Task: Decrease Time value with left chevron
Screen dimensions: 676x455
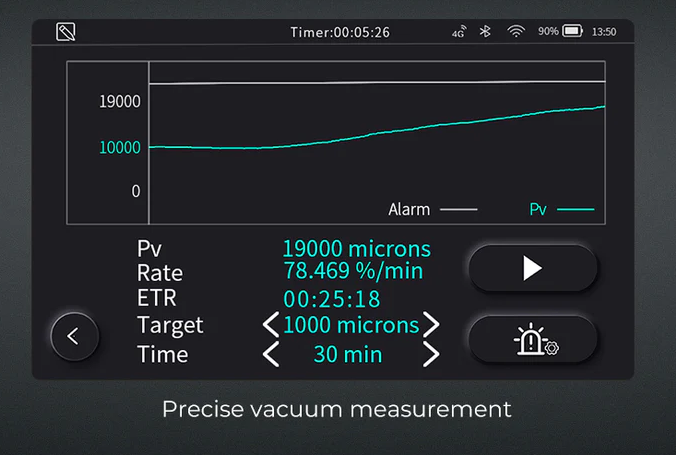Action: coord(271,354)
